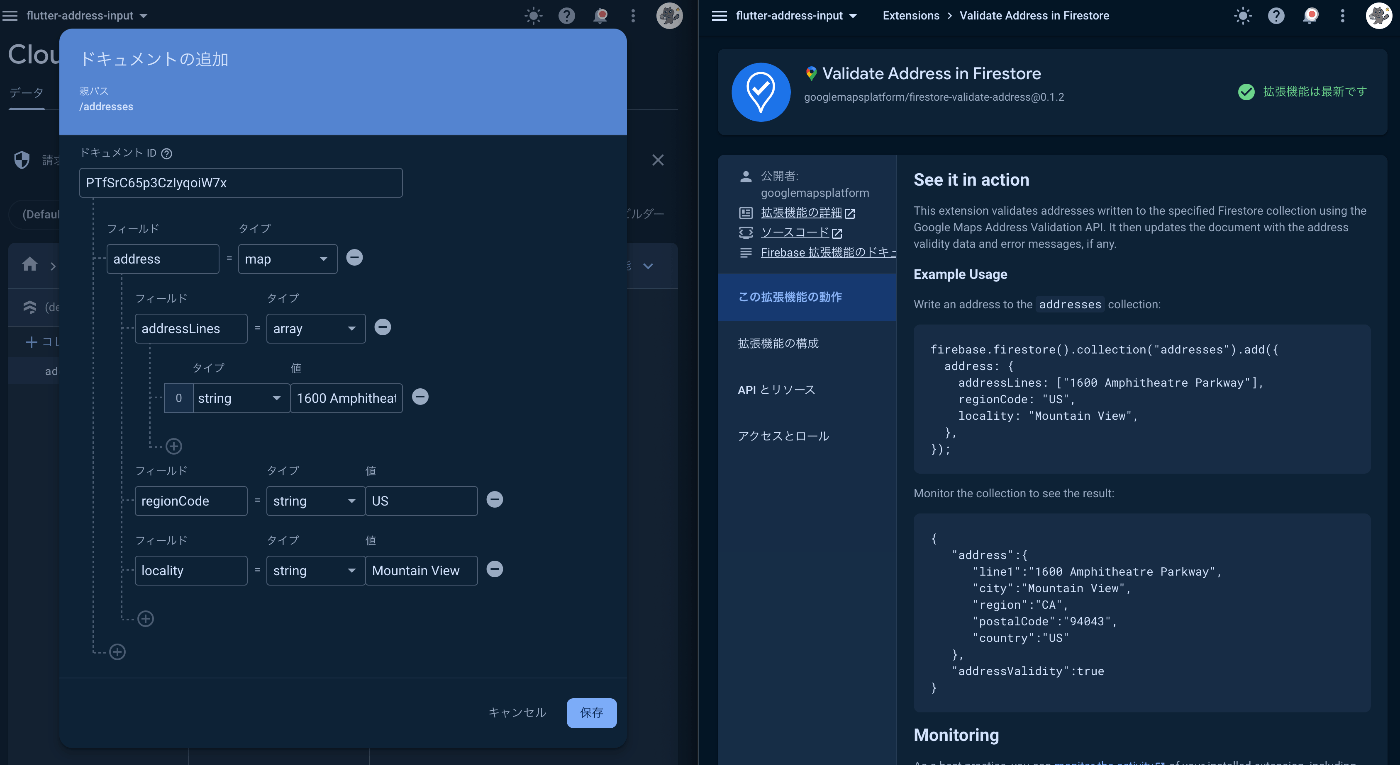The image size is (1400, 765).
Task: Dismiss banner with X behind dialog
Action: click(x=658, y=160)
